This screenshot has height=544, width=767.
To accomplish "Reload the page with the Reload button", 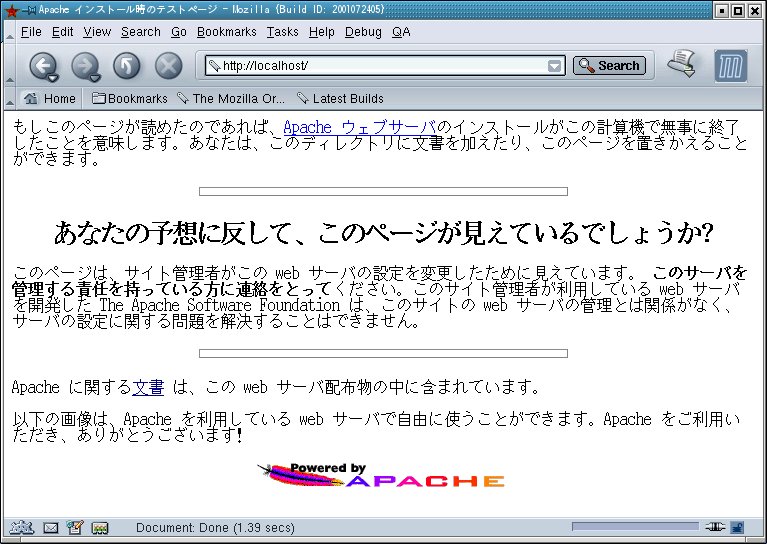I will [127, 66].
